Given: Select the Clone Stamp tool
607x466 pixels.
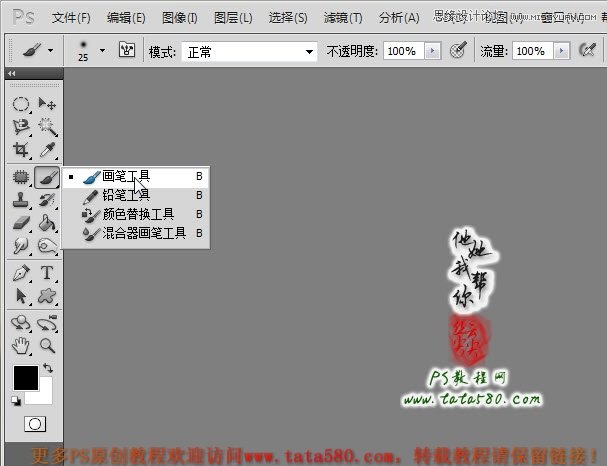Looking at the screenshot, I should tap(21, 200).
